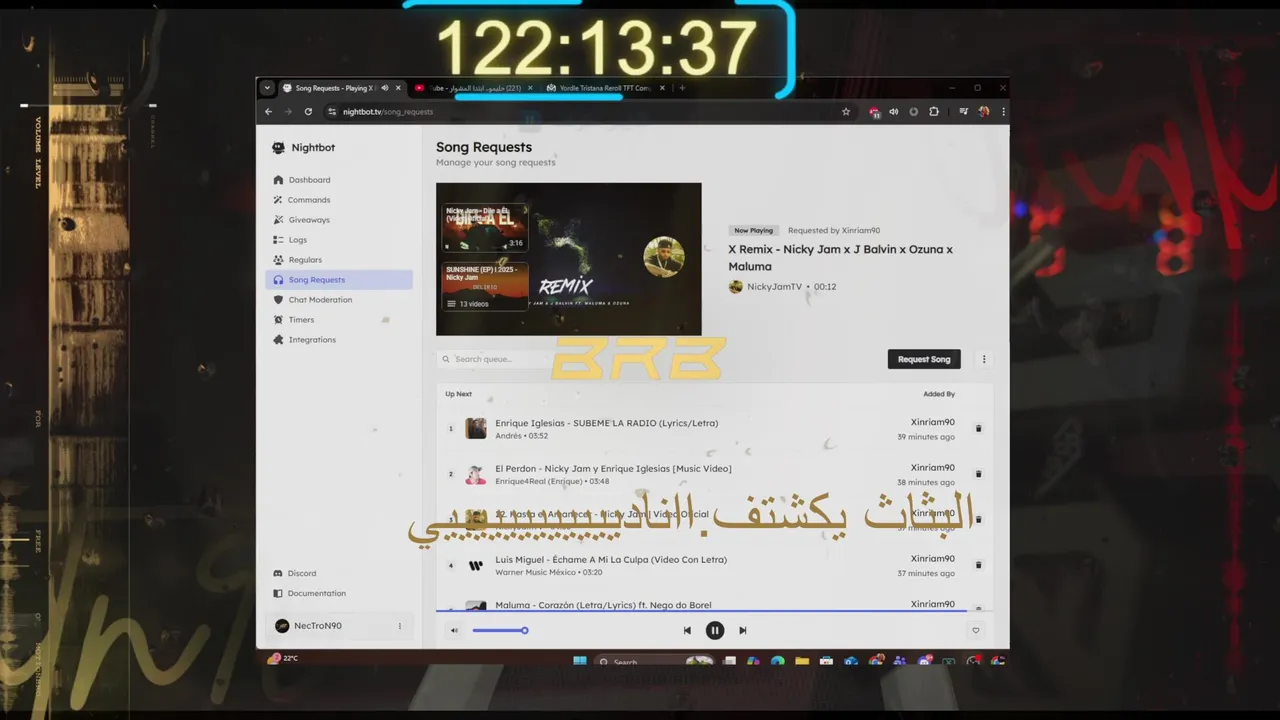Viewport: 1280px width, 720px height.
Task: Skip to the next song
Action: pyautogui.click(x=742, y=630)
